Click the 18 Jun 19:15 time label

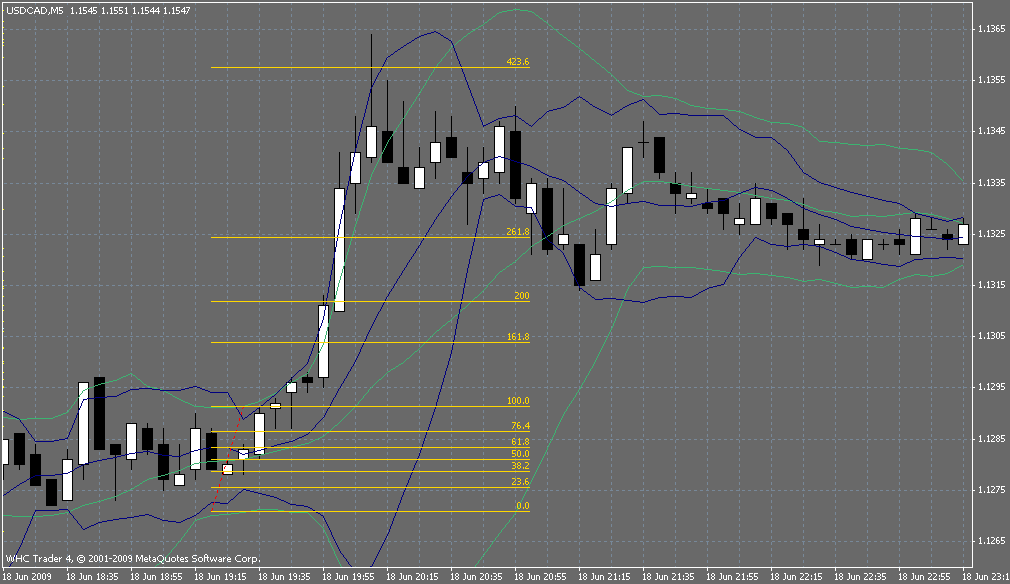pyautogui.click(x=220, y=576)
